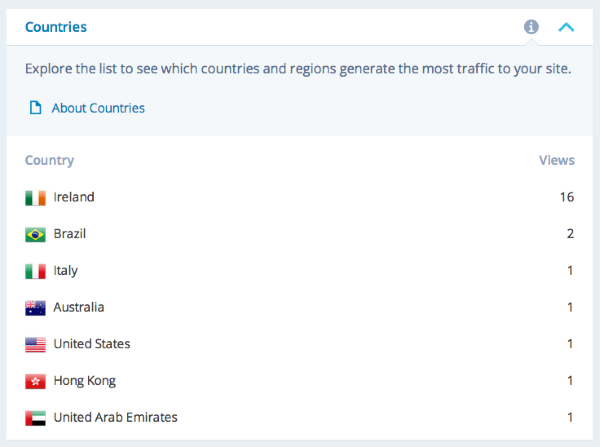Image resolution: width=600 pixels, height=447 pixels.
Task: Click the Views column header
Action: click(x=557, y=160)
